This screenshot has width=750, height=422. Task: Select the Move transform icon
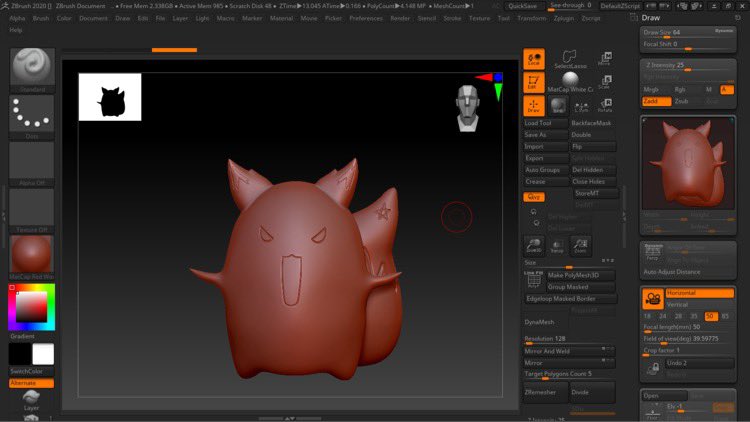(x=605, y=59)
